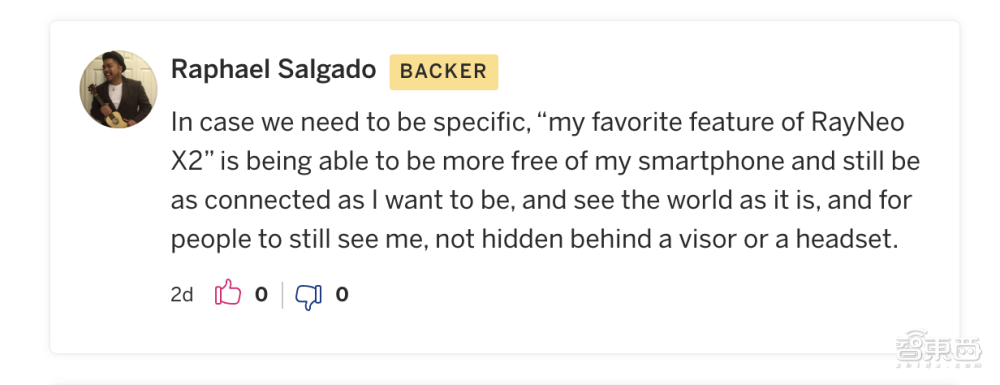Select the thumbs-up count of 0
This screenshot has height=385, width=1000.
coord(261,294)
